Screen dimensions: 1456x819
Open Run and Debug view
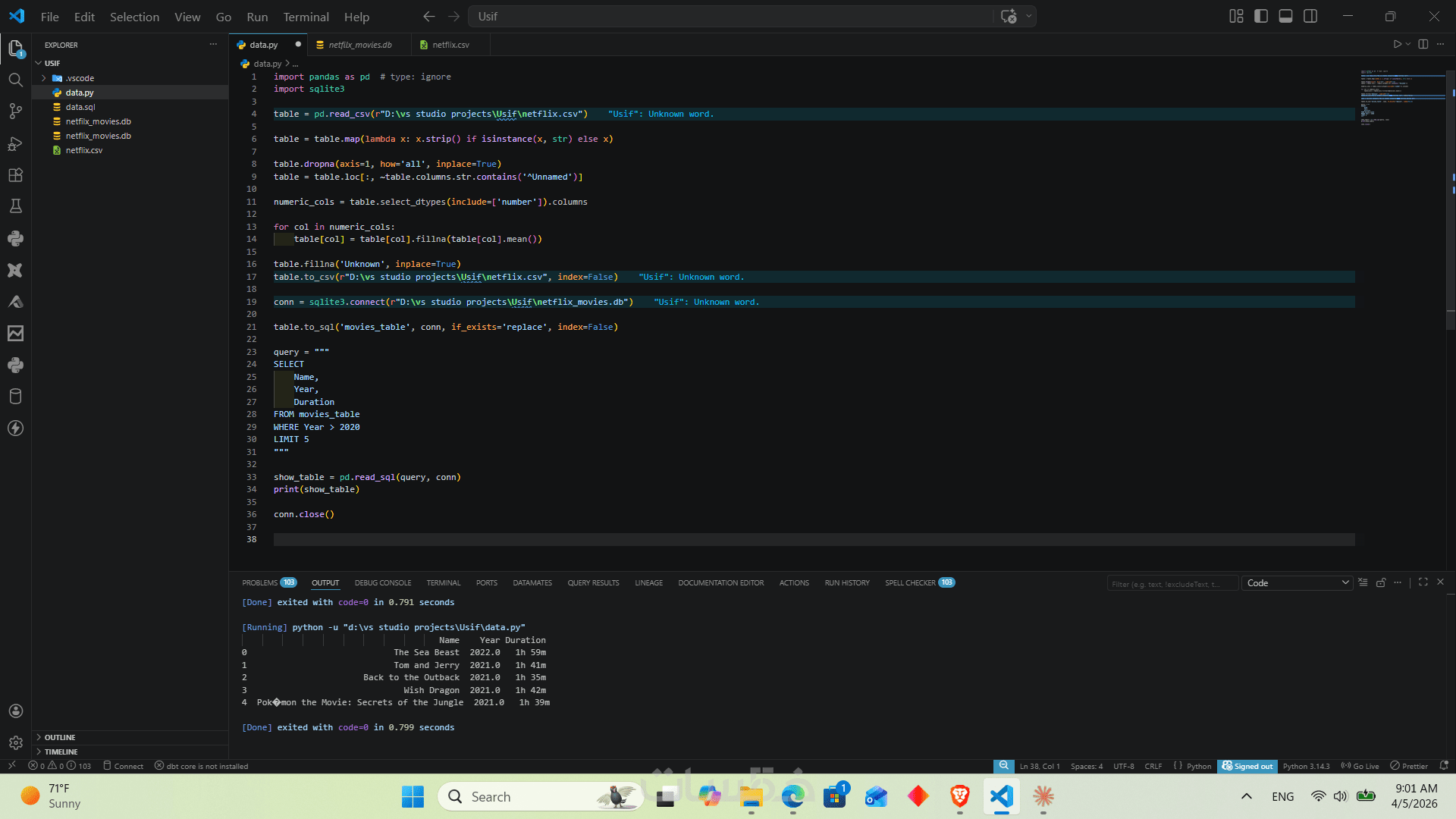tap(15, 143)
